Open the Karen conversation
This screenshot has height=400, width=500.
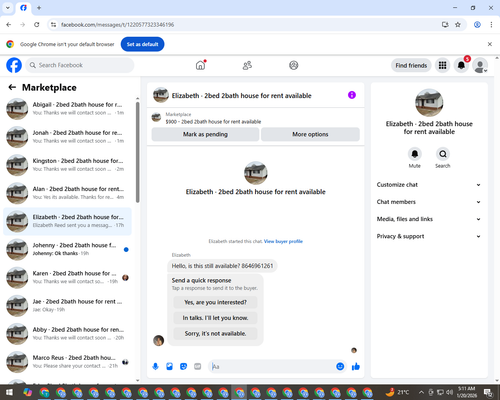[x=67, y=277]
